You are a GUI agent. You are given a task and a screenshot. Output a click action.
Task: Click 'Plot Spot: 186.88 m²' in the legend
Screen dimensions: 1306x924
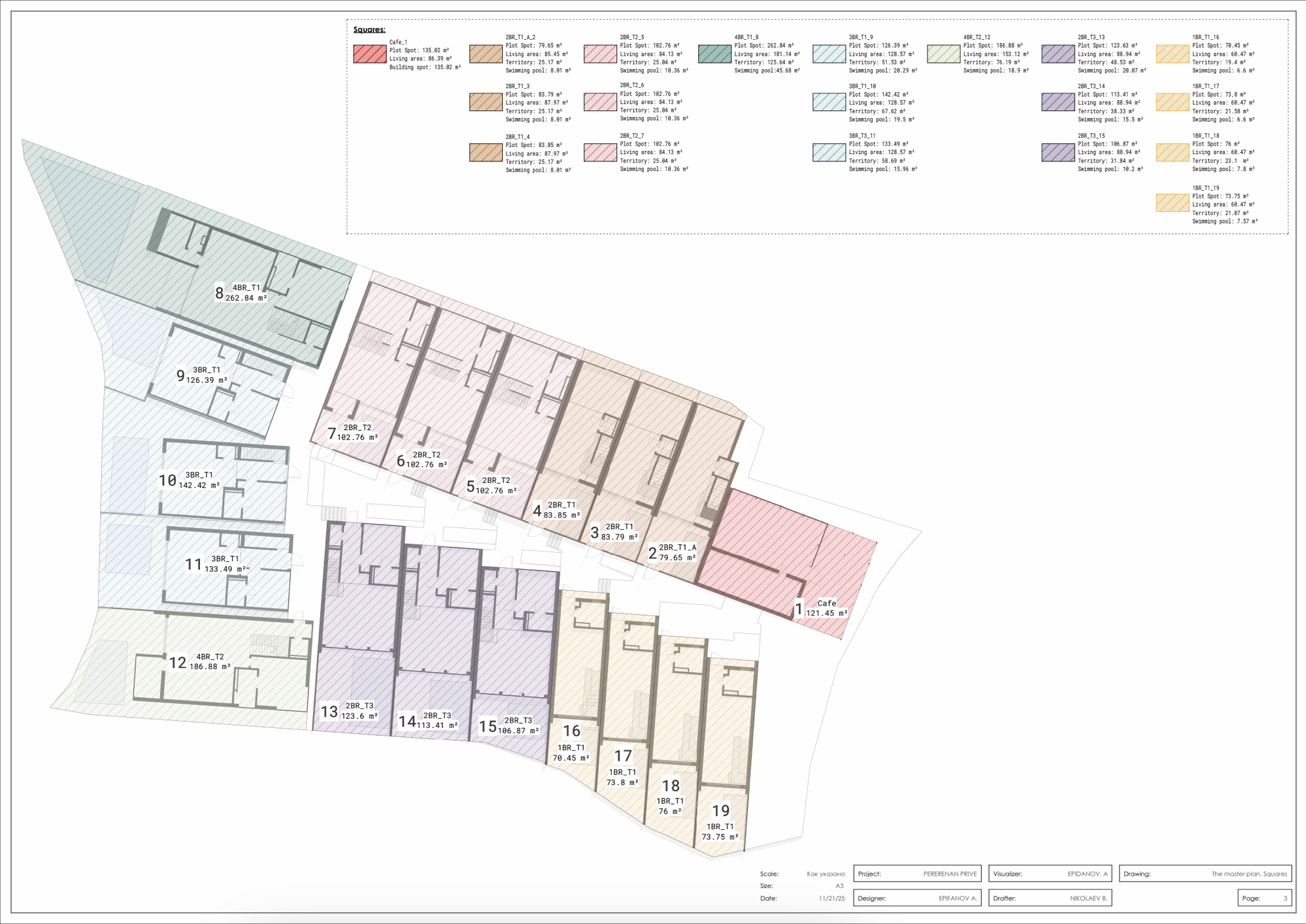pos(993,46)
